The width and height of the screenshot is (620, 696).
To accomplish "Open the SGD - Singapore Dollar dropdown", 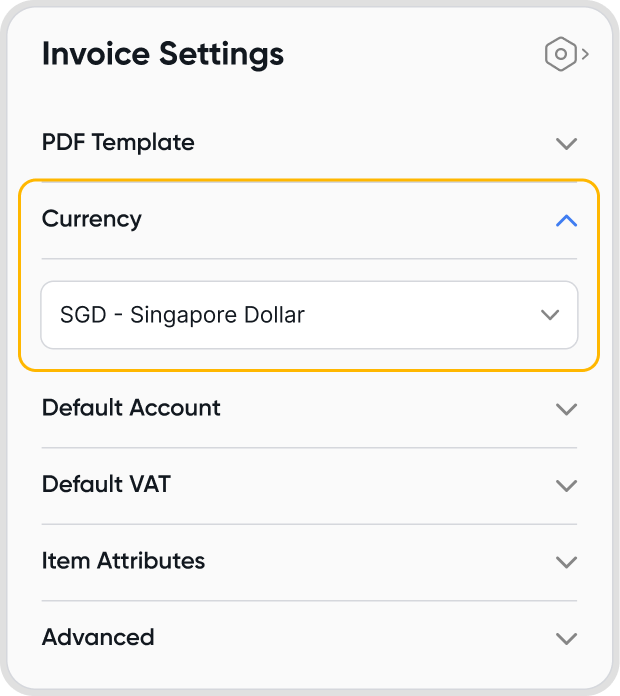I will [x=309, y=315].
